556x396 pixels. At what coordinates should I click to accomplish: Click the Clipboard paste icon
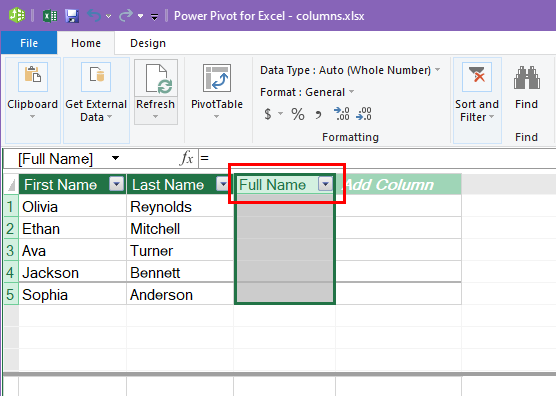click(33, 77)
